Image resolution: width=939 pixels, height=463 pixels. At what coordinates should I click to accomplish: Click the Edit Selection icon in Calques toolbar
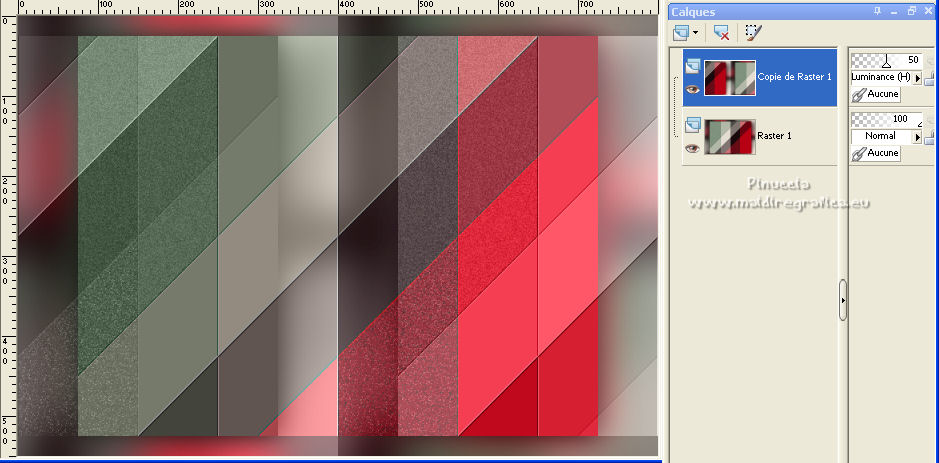coord(753,33)
